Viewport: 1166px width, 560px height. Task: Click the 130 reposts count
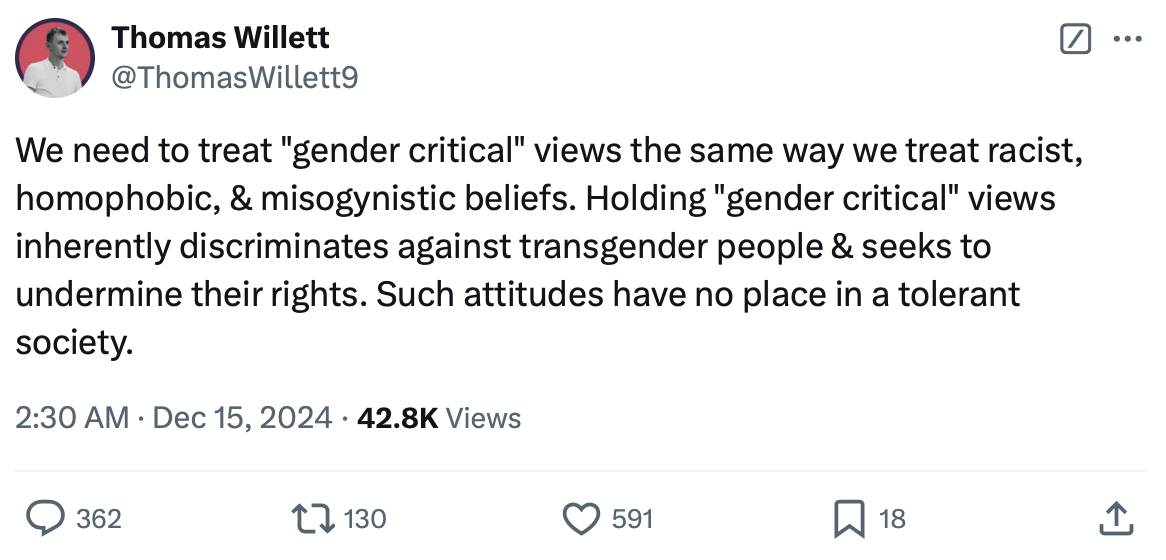tap(365, 518)
